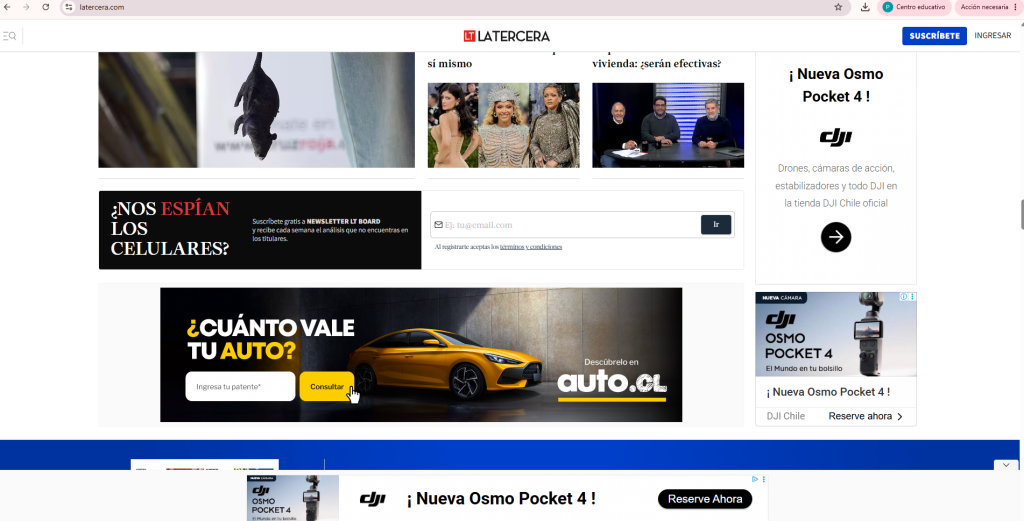The image size is (1024, 521).
Task: Submit newsletter with the Ir button
Action: tap(716, 225)
